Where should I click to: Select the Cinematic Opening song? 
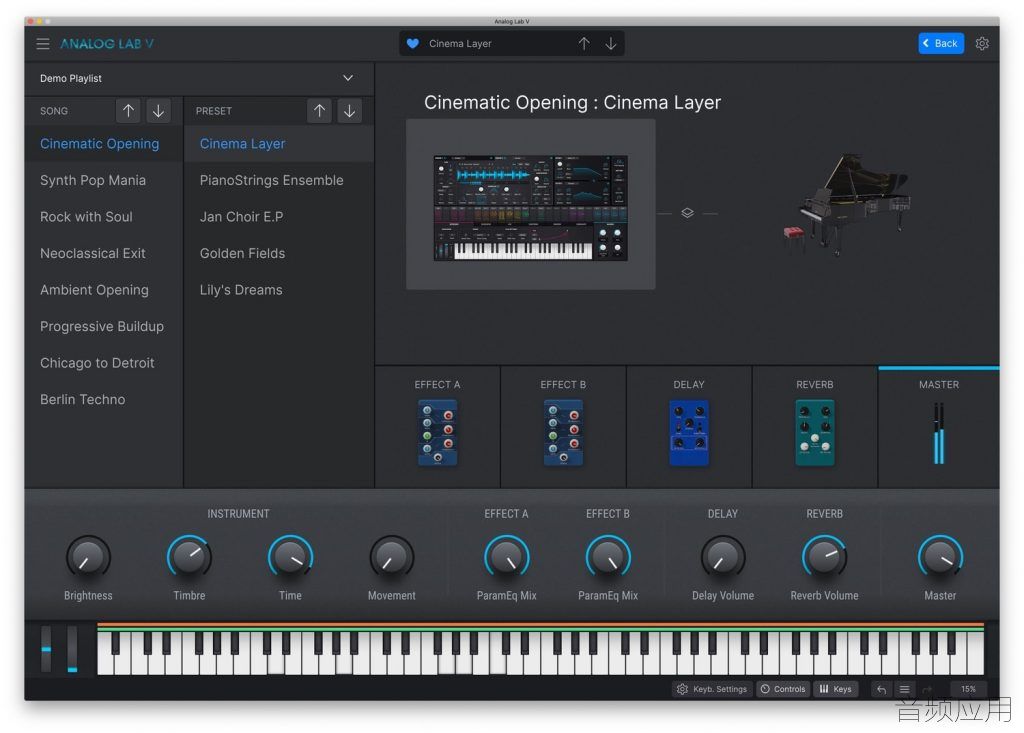104,144
